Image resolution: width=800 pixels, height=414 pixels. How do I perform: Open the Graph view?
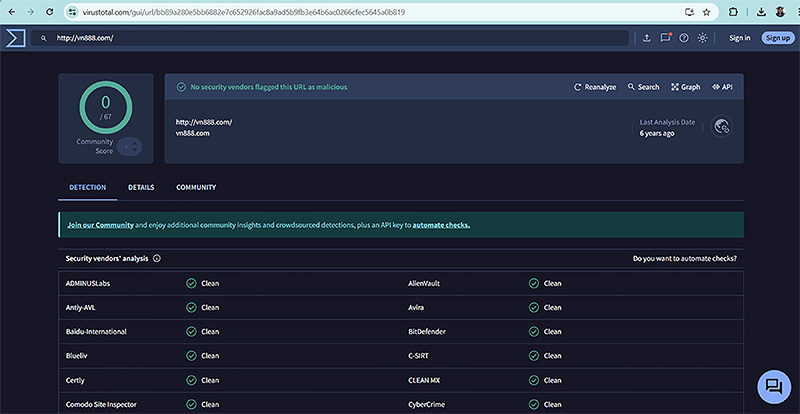(686, 87)
